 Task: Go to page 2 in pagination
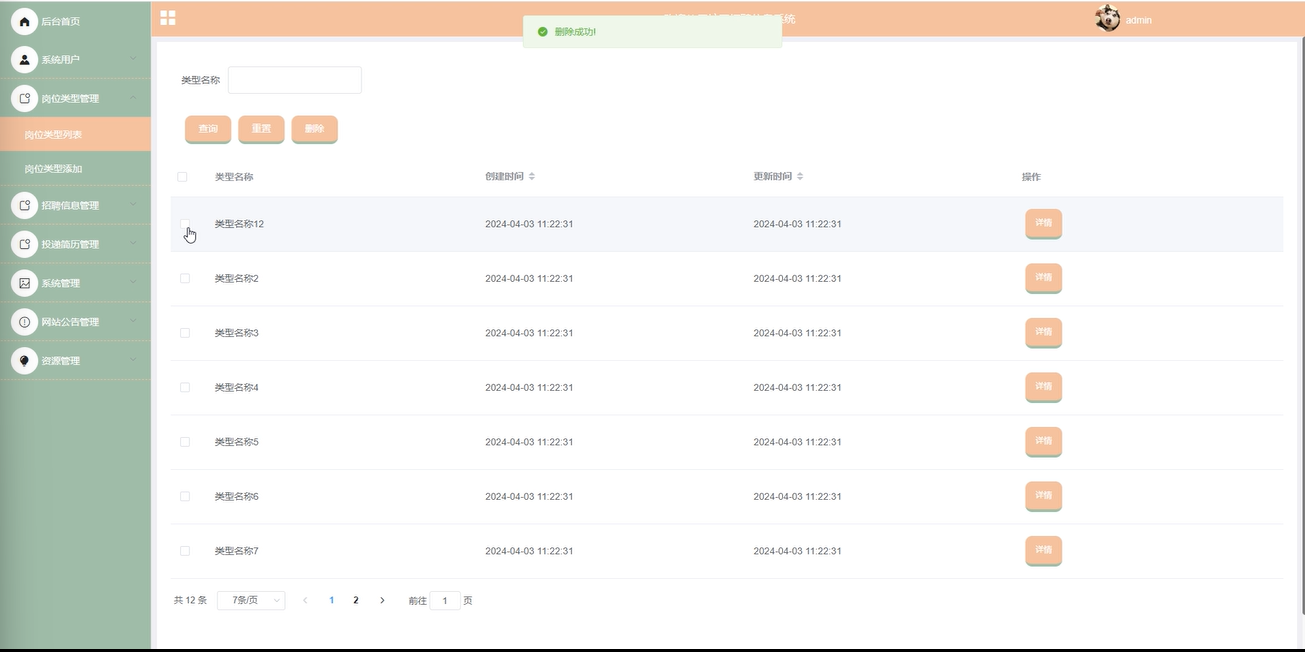(x=356, y=600)
